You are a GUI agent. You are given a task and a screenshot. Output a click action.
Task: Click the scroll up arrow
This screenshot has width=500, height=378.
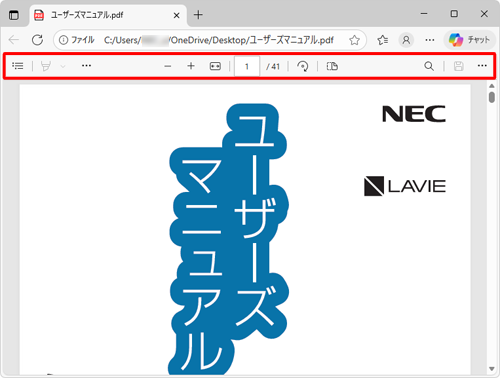point(492,86)
